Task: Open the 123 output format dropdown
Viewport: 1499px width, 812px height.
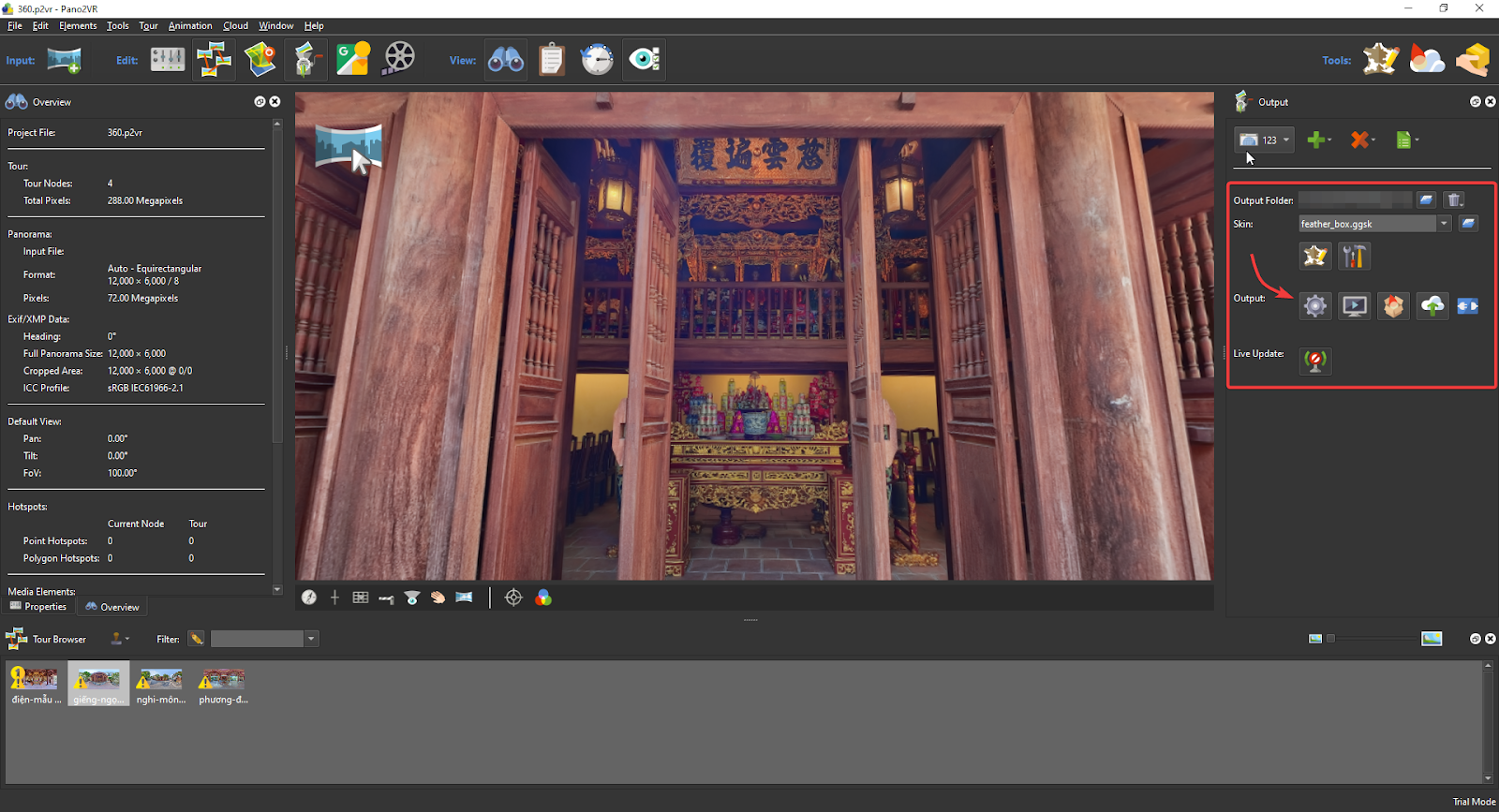Action: (1264, 140)
